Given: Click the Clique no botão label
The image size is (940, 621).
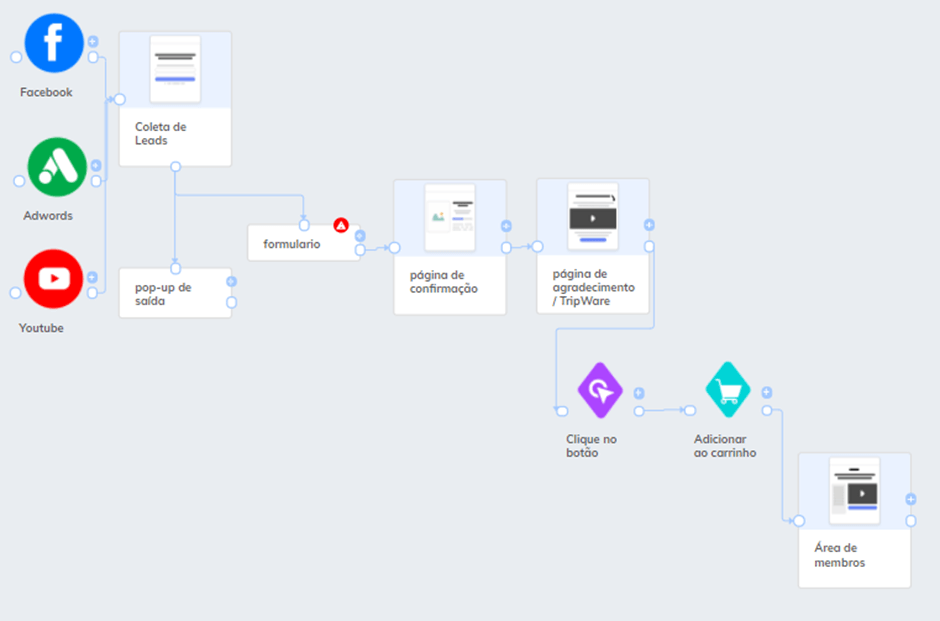Looking at the screenshot, I should [x=591, y=446].
